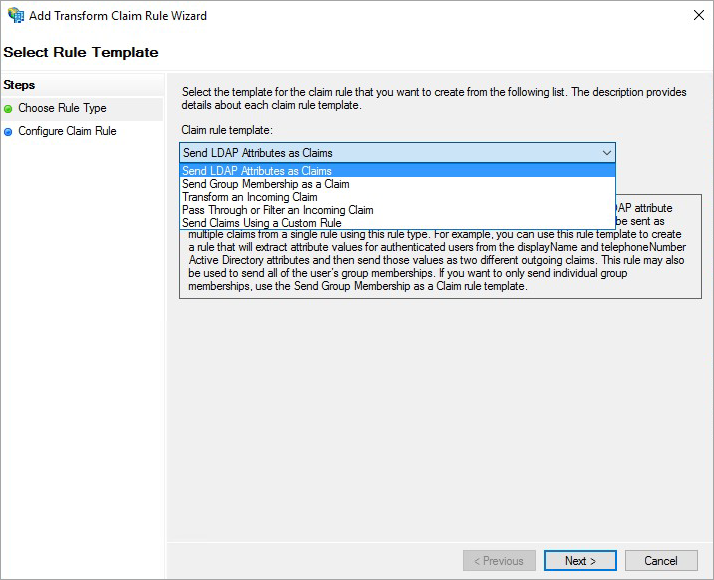
Task: Pick Transform an Incoming Claim template
Action: 397,197
